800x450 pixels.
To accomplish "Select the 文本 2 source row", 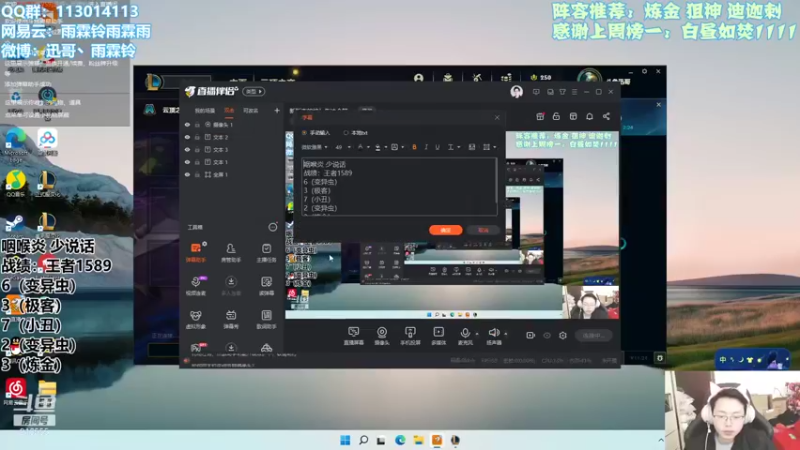I will 232,137.
